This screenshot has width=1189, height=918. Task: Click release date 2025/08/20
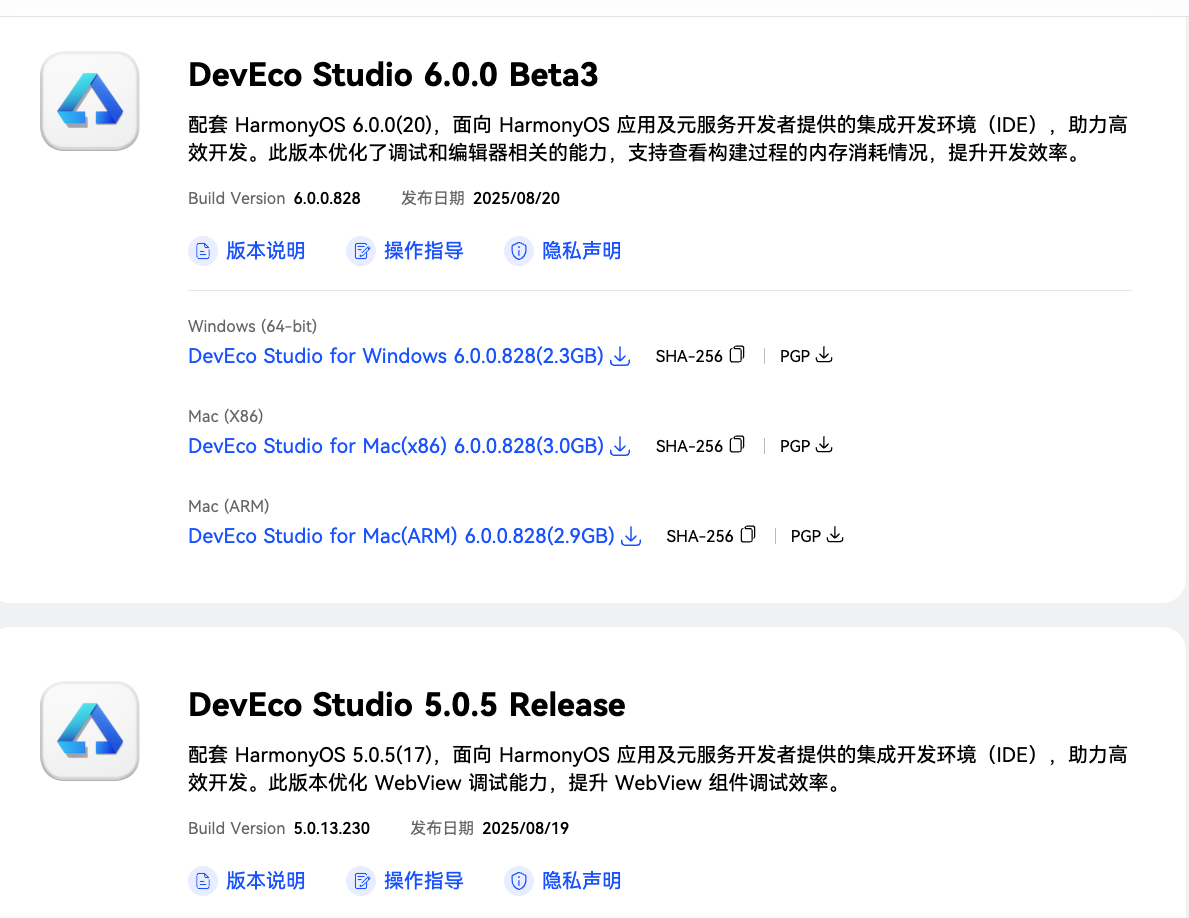point(516,199)
